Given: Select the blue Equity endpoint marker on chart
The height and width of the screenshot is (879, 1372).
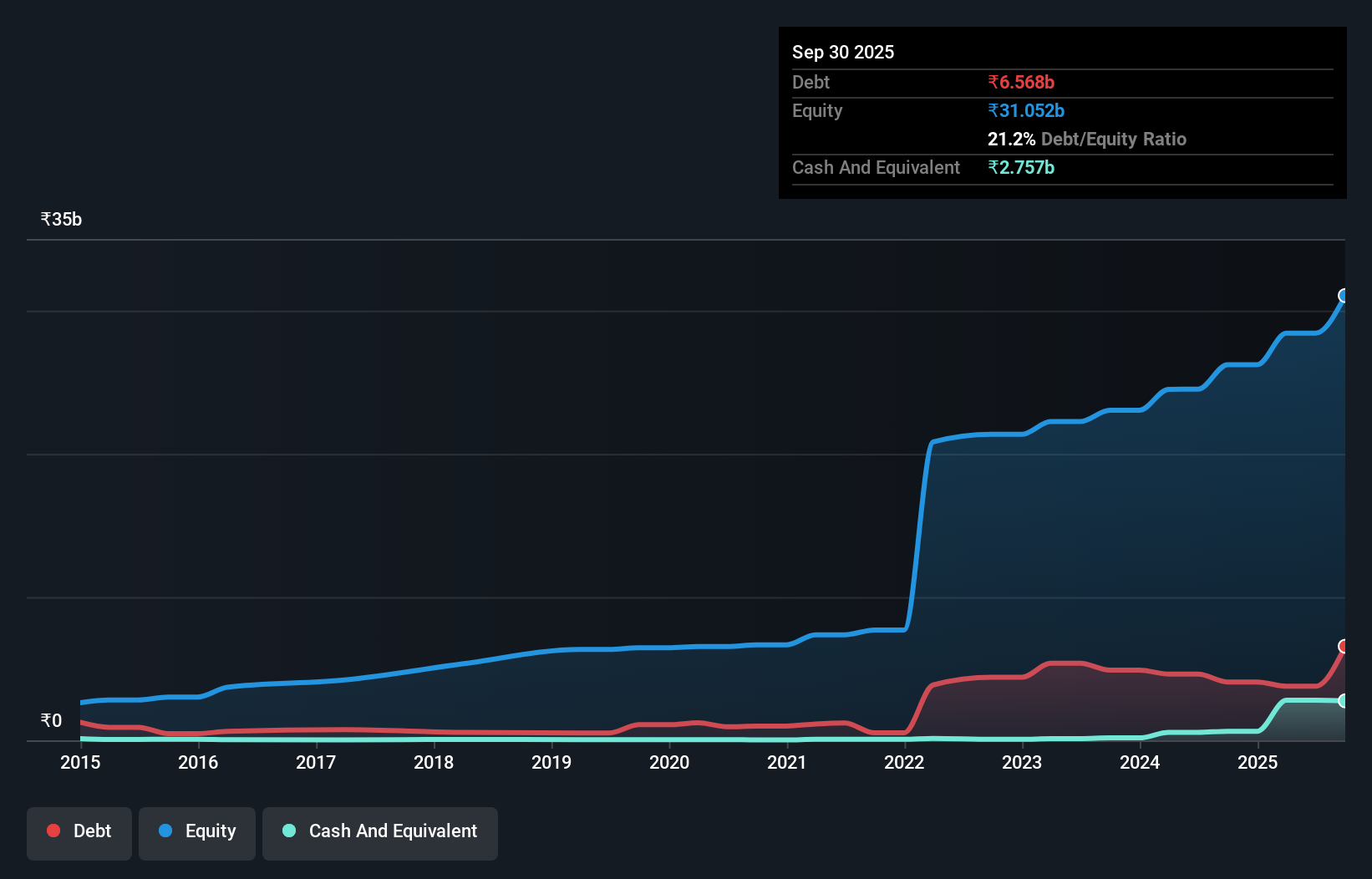Looking at the screenshot, I should 1344,296.
